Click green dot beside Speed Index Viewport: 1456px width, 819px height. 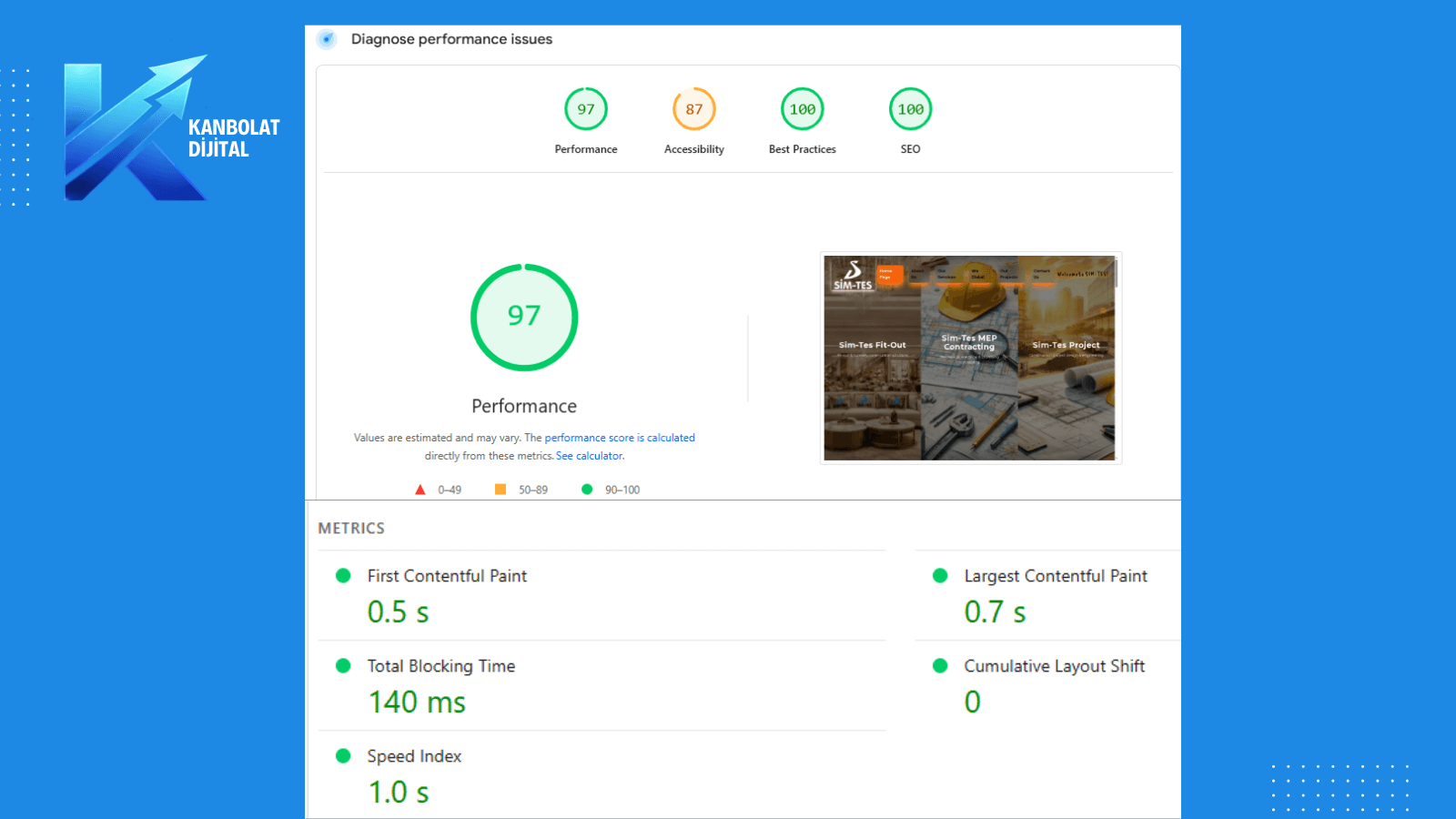click(x=343, y=755)
